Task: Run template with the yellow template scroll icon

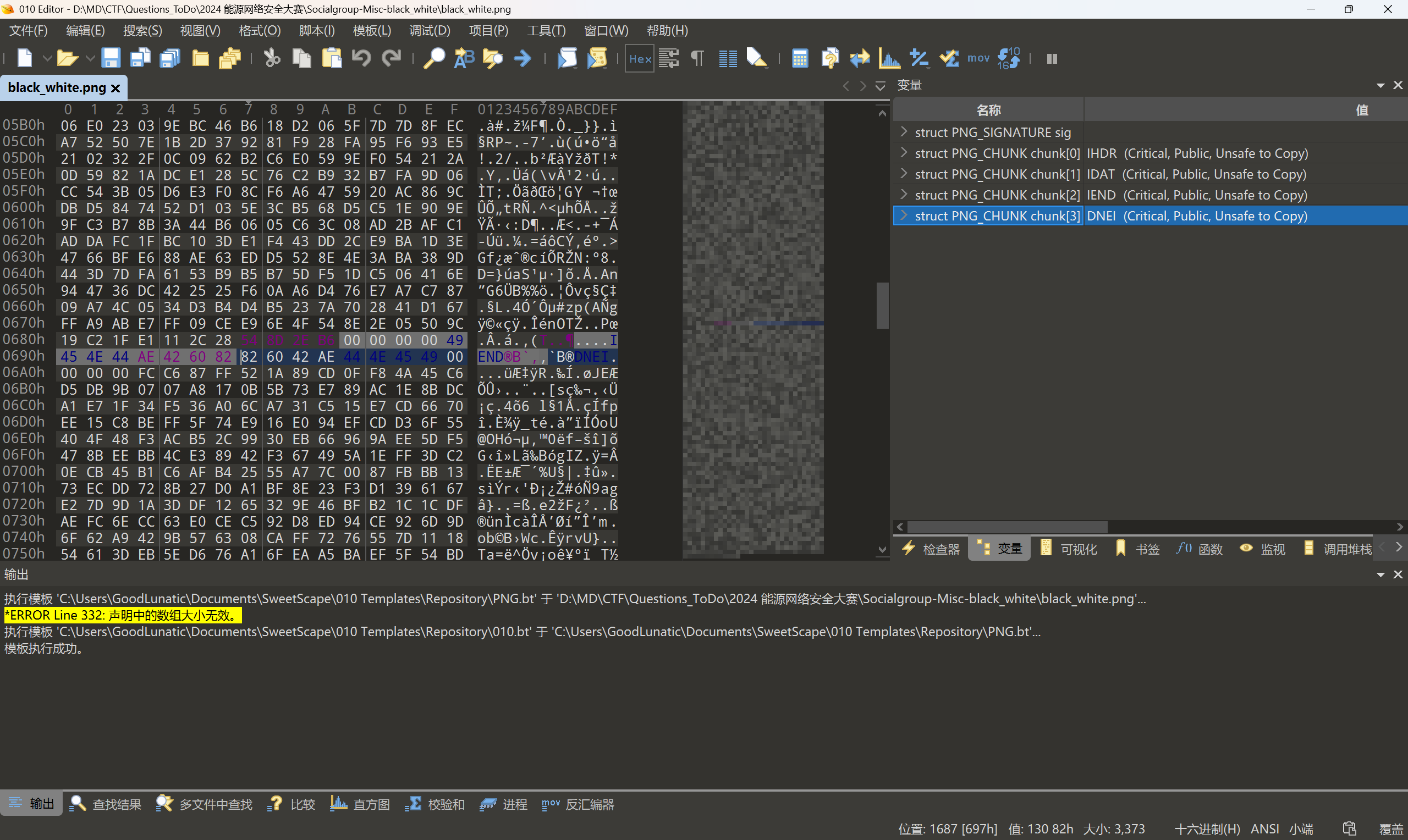Action: click(x=597, y=58)
